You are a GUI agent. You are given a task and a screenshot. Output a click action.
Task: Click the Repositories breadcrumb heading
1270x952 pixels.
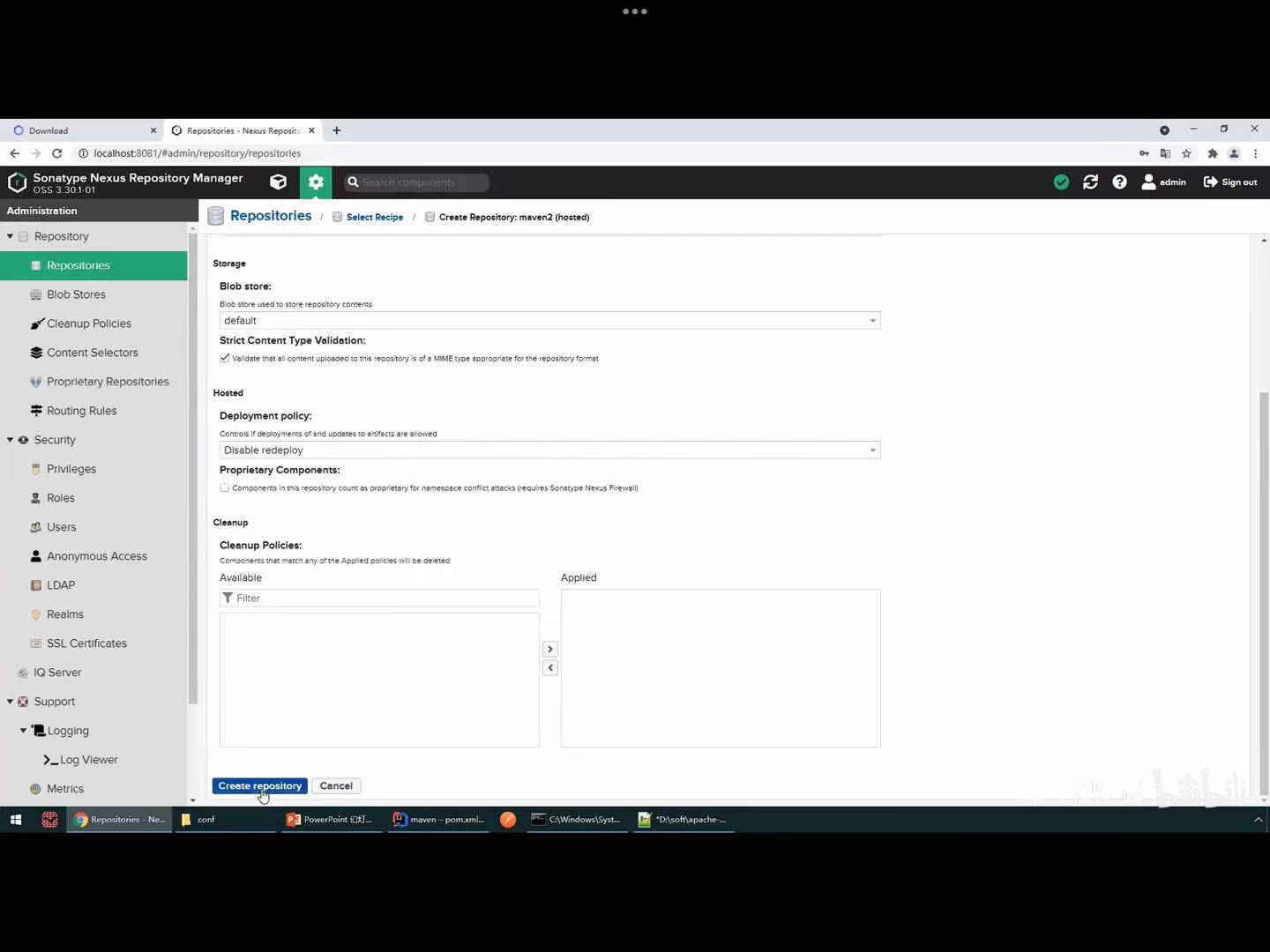click(271, 216)
